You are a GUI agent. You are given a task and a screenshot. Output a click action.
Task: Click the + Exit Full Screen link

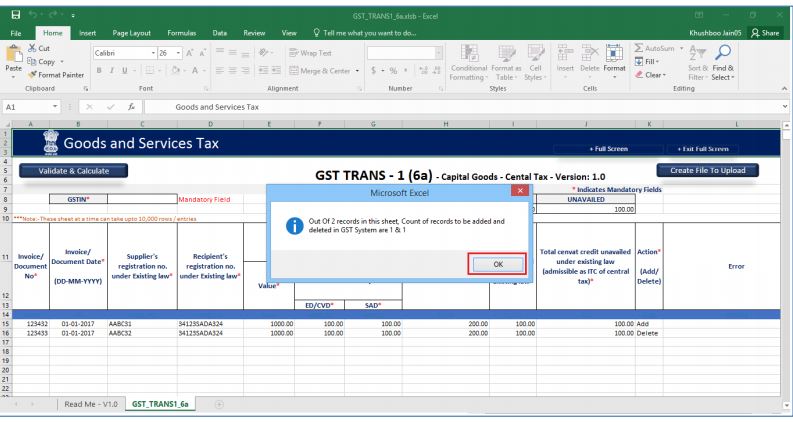pos(702,149)
